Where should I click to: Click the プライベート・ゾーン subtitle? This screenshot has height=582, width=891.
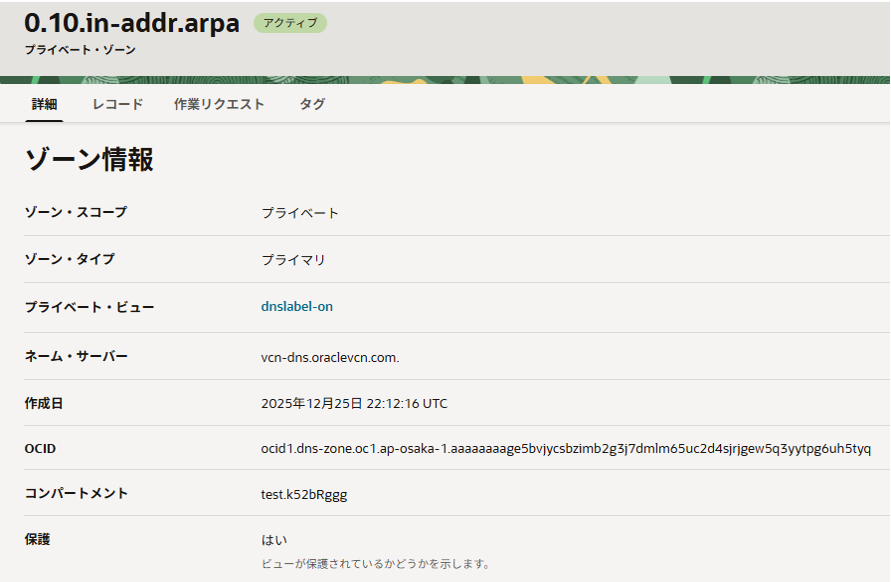click(x=80, y=49)
